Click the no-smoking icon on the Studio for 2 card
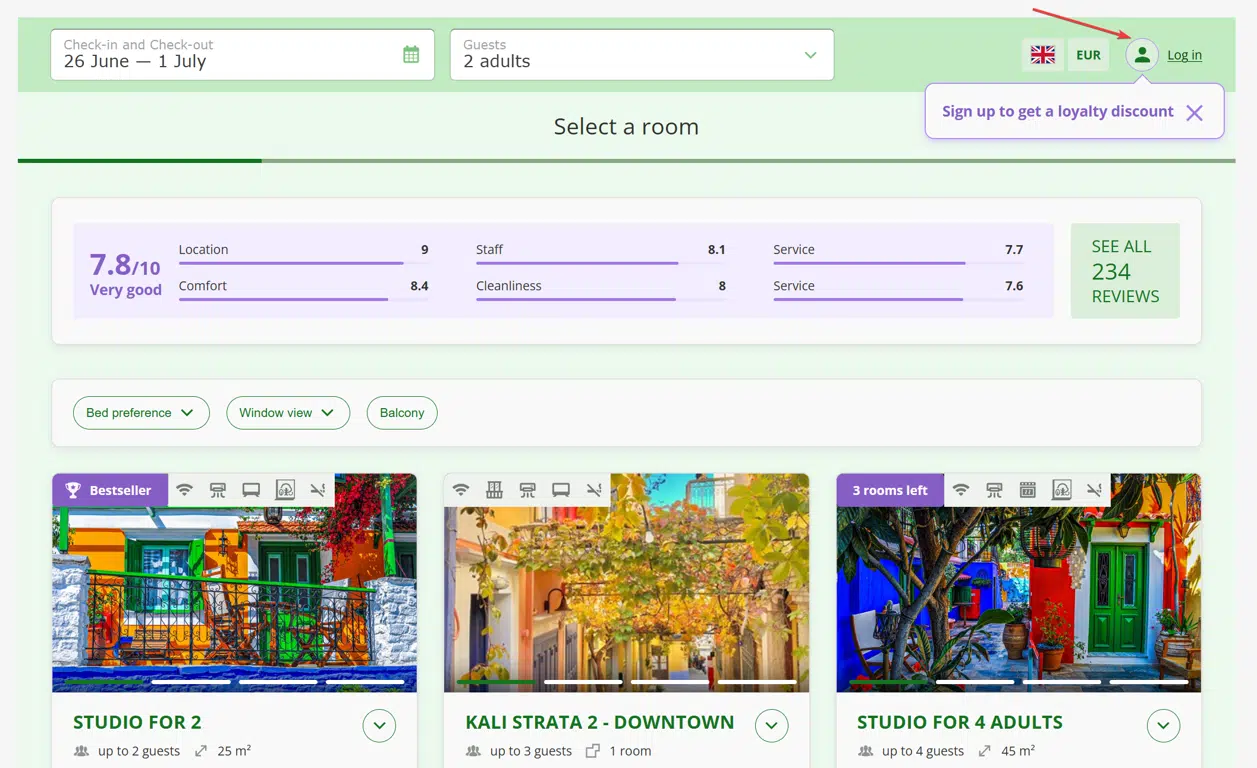 coord(318,490)
